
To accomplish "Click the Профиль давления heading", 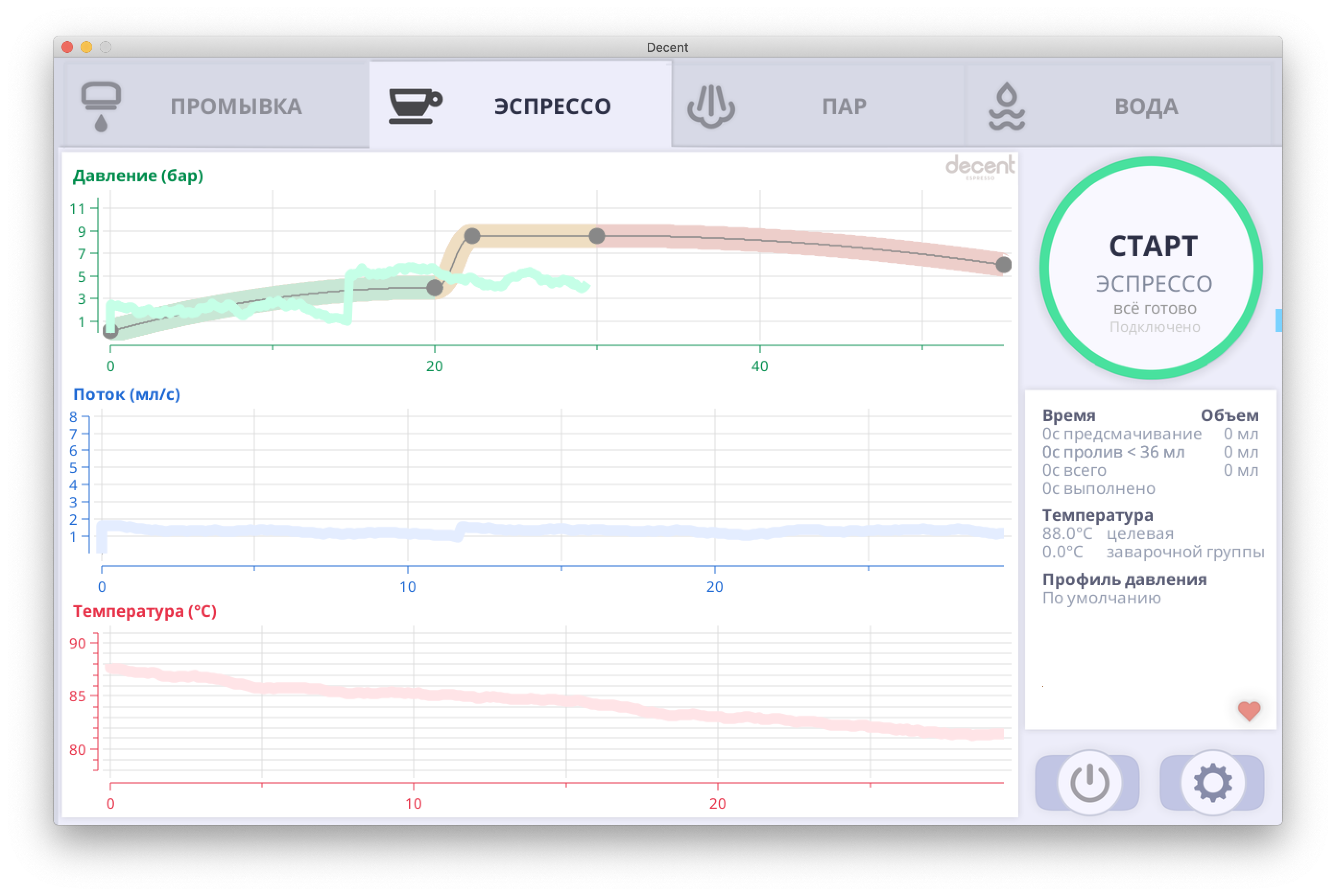I will [1124, 579].
